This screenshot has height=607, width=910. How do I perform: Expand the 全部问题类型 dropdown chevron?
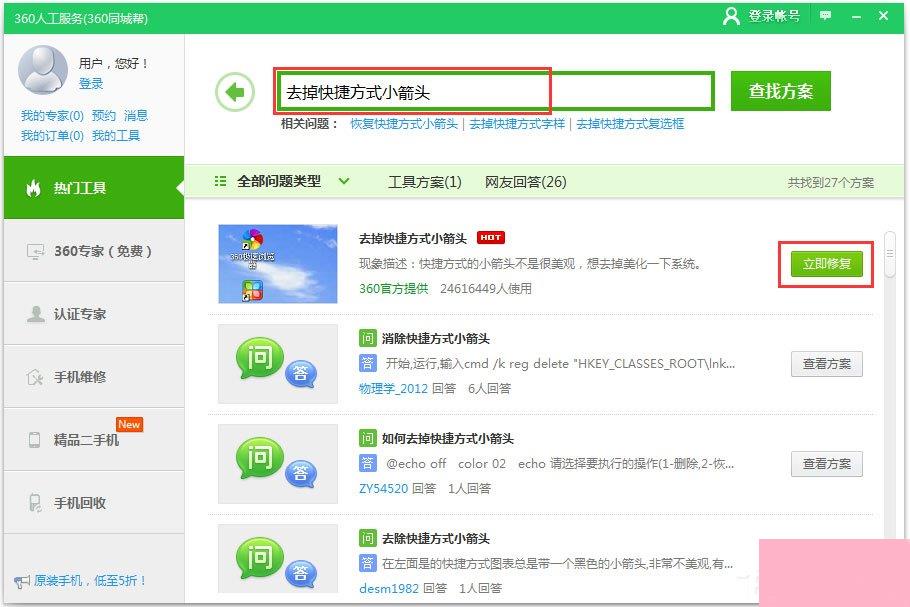[344, 181]
